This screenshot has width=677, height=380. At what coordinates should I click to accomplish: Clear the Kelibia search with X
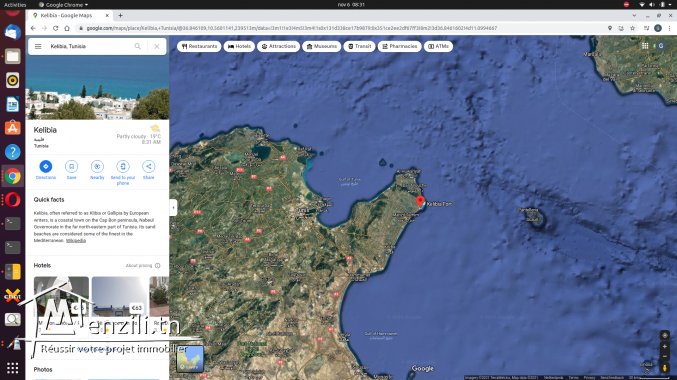(157, 46)
